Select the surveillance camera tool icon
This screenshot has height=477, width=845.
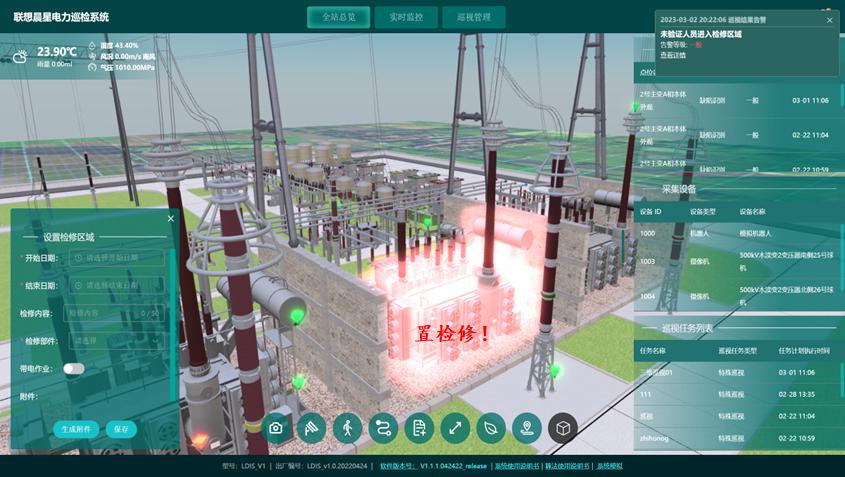click(311, 428)
